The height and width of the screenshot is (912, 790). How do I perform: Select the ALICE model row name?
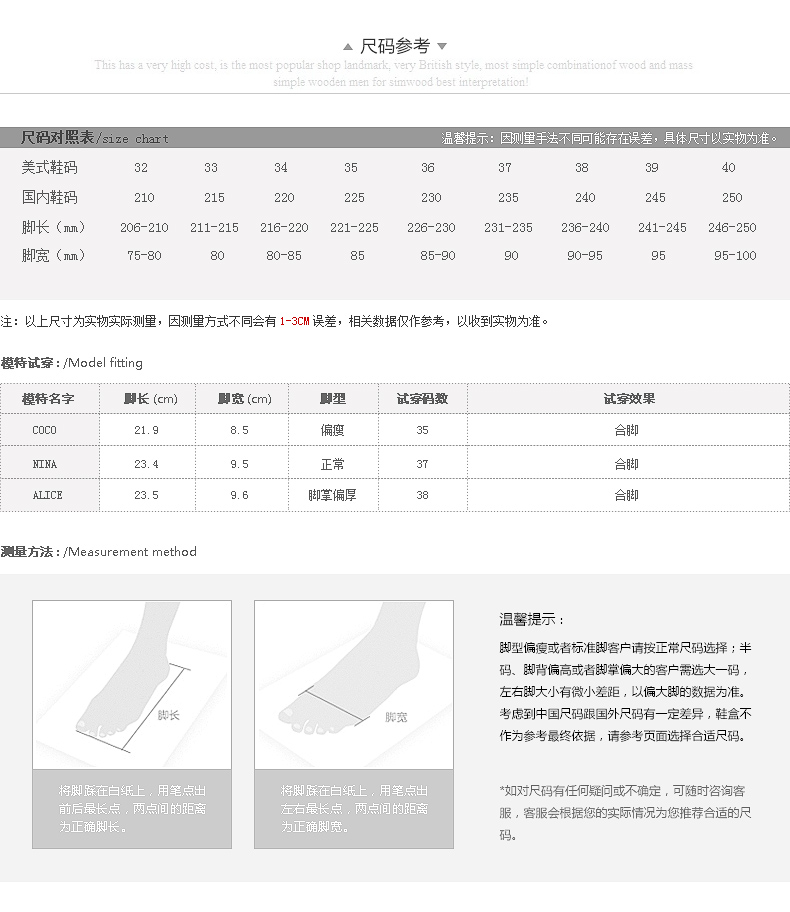(x=47, y=495)
